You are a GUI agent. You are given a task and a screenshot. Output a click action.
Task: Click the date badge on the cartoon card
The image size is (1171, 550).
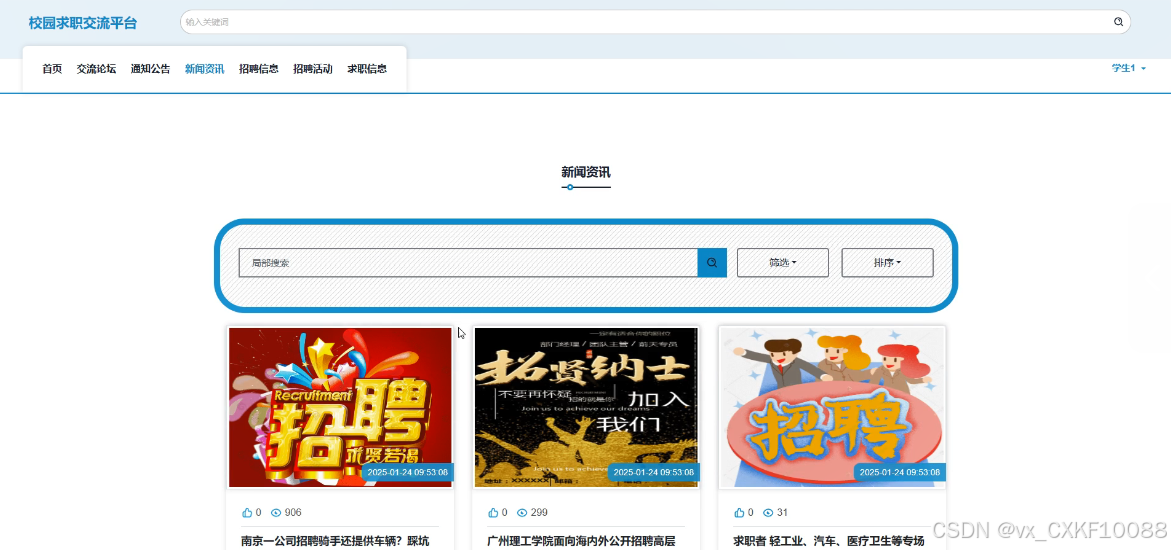pyautogui.click(x=900, y=472)
